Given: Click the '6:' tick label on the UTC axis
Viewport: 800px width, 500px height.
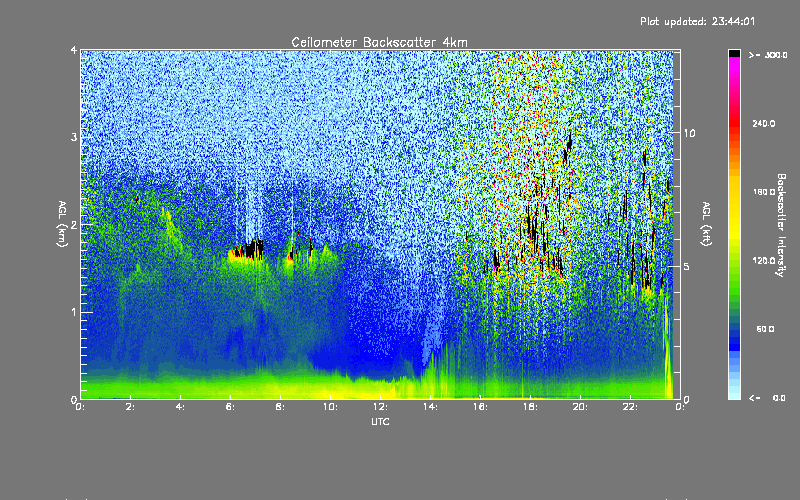Looking at the screenshot, I should [230, 407].
